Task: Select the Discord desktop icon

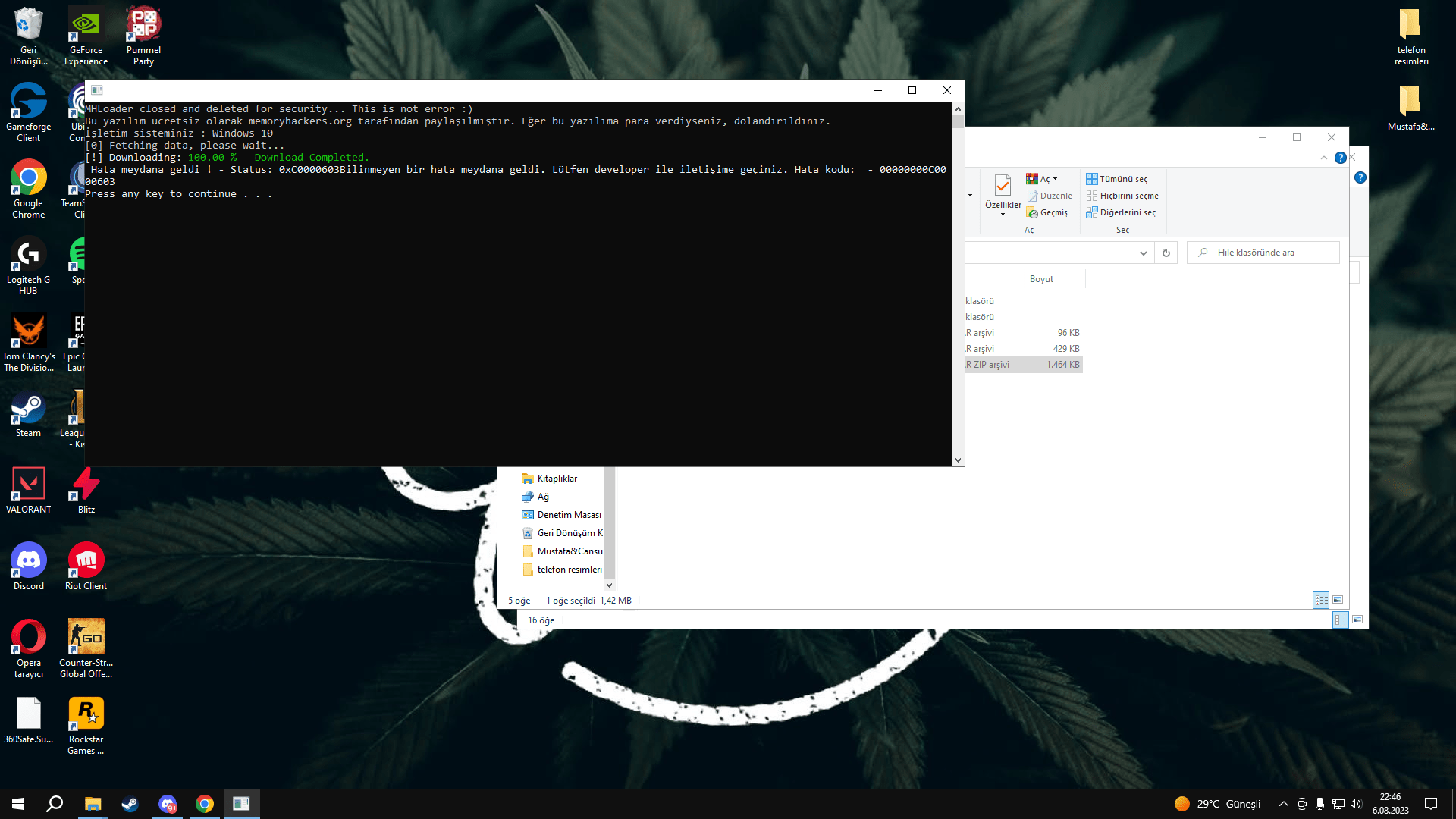Action: click(28, 567)
